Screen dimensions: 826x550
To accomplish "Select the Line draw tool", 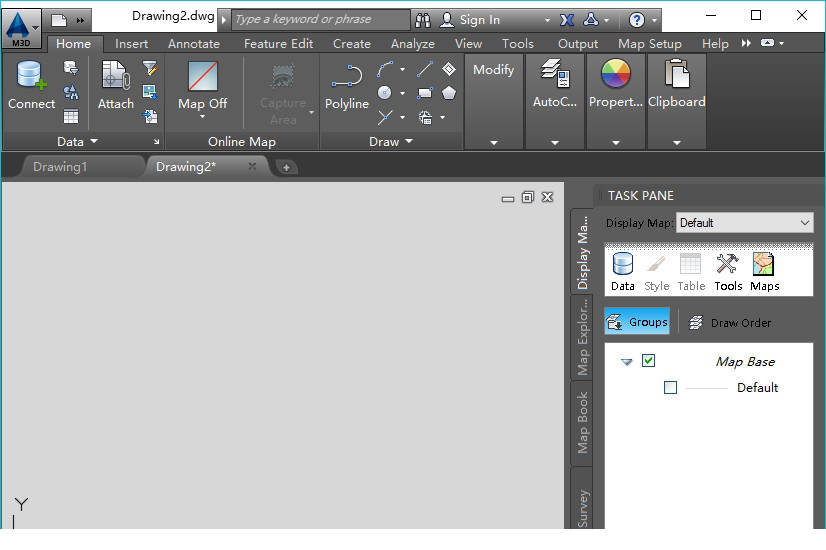I will (425, 69).
